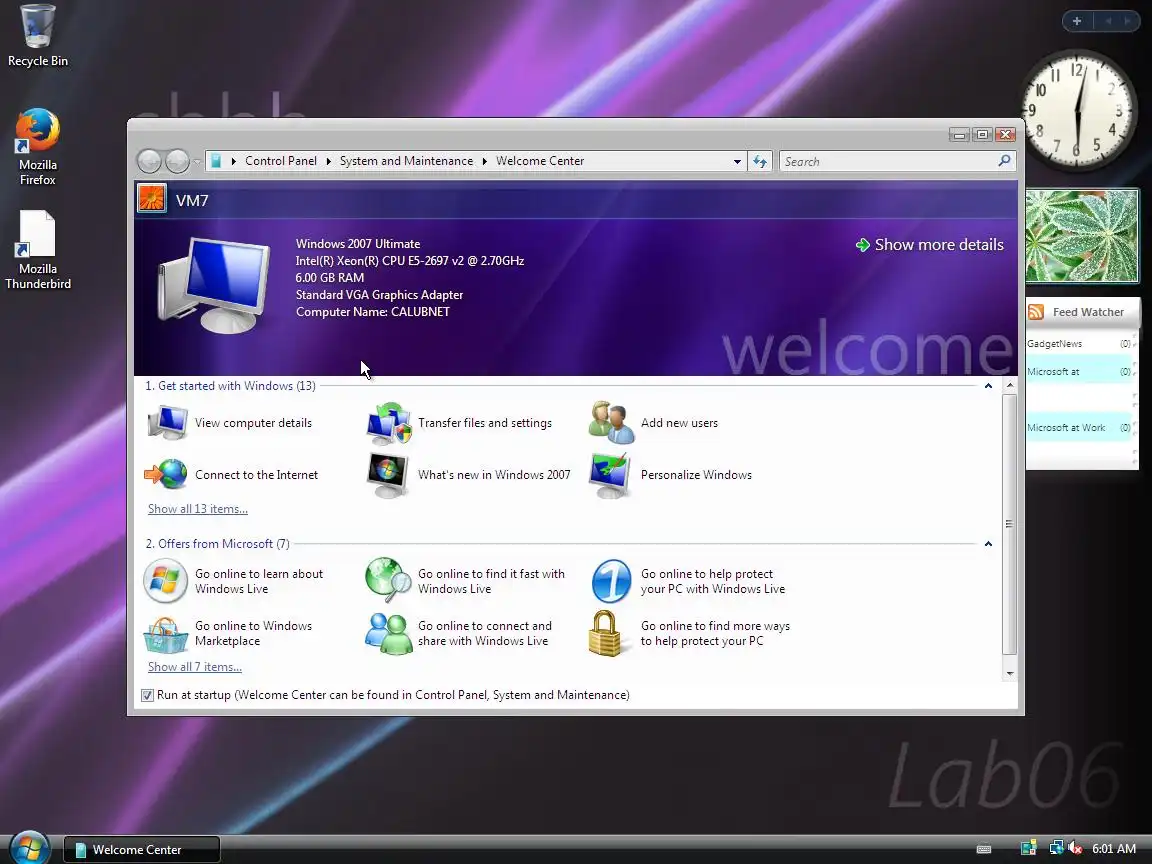Click the Personalize Windows icon
This screenshot has height=864, width=1152.
click(x=611, y=475)
